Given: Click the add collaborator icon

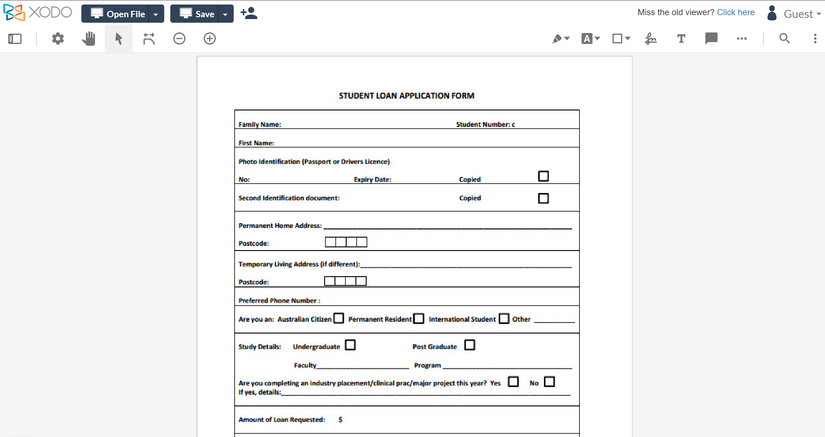Looking at the screenshot, I should [x=248, y=13].
